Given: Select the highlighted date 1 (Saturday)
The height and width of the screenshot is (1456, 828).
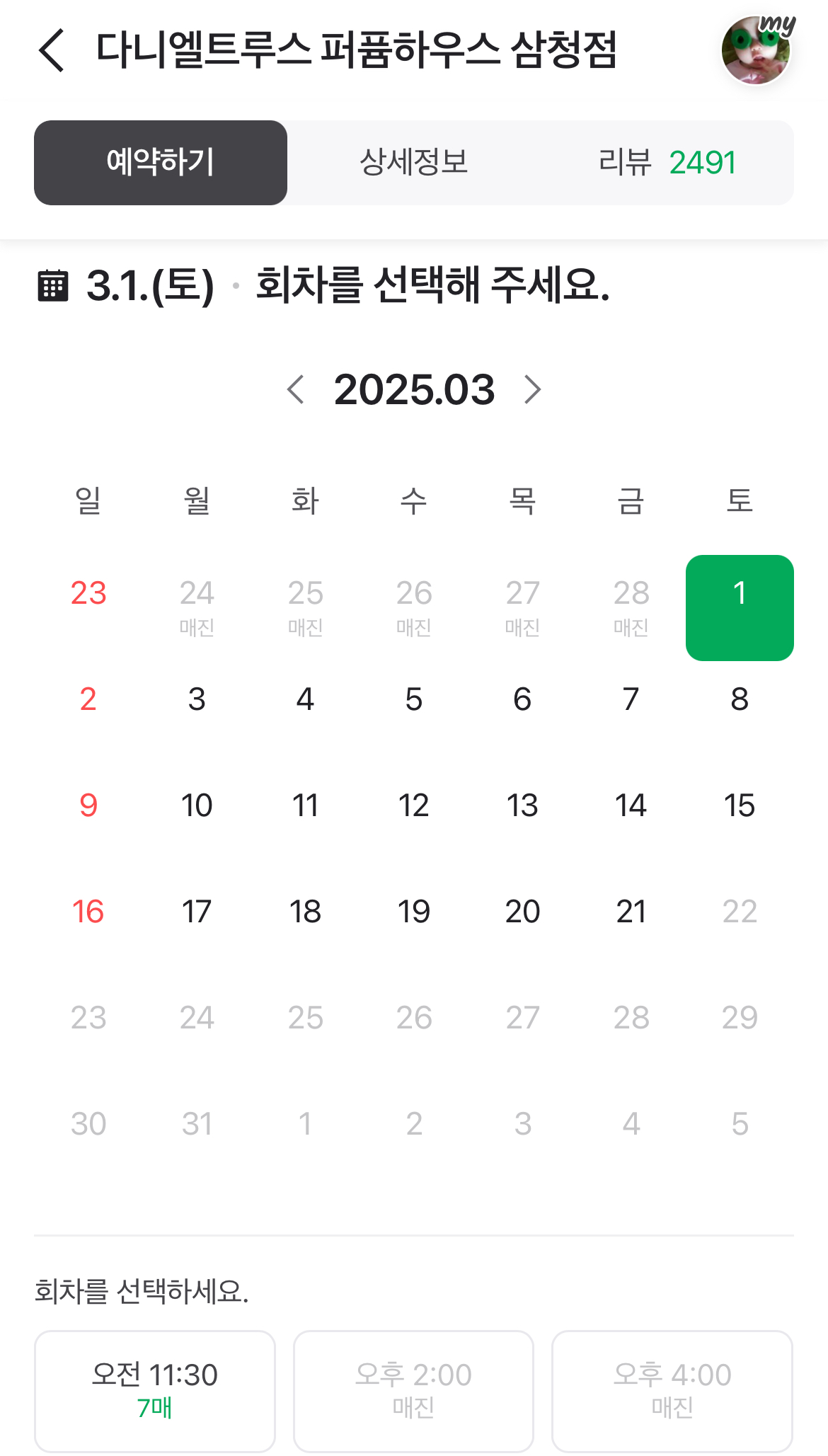Looking at the screenshot, I should pos(740,607).
